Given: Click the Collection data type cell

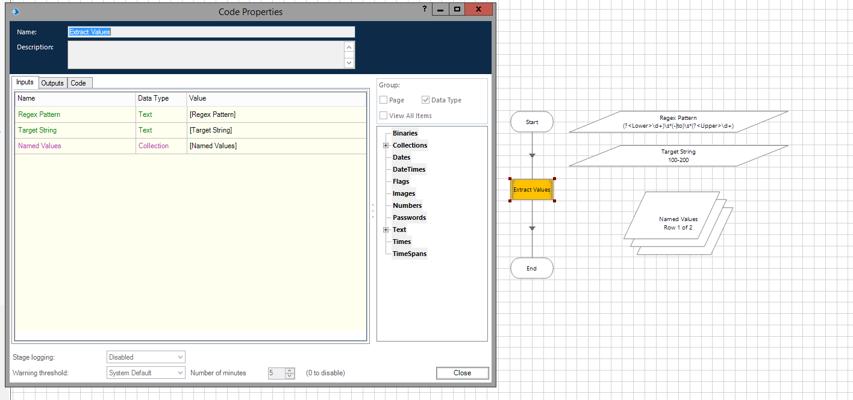Looking at the screenshot, I should point(161,146).
